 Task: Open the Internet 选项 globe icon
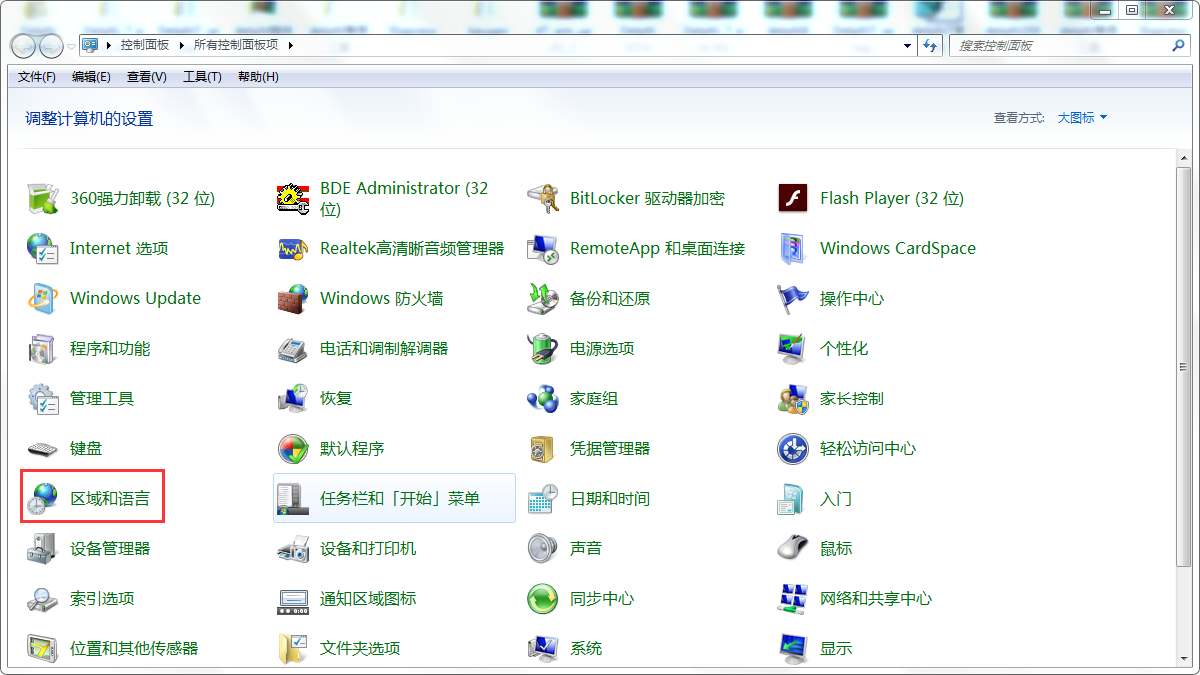point(42,248)
